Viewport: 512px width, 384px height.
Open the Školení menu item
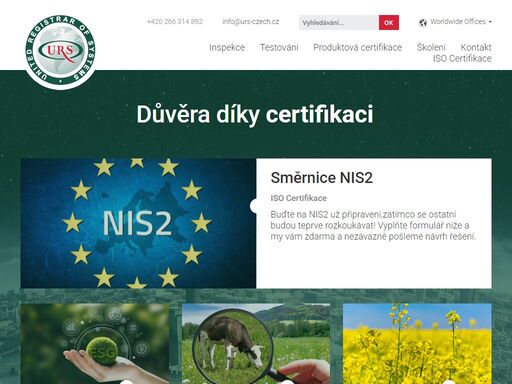coord(431,47)
